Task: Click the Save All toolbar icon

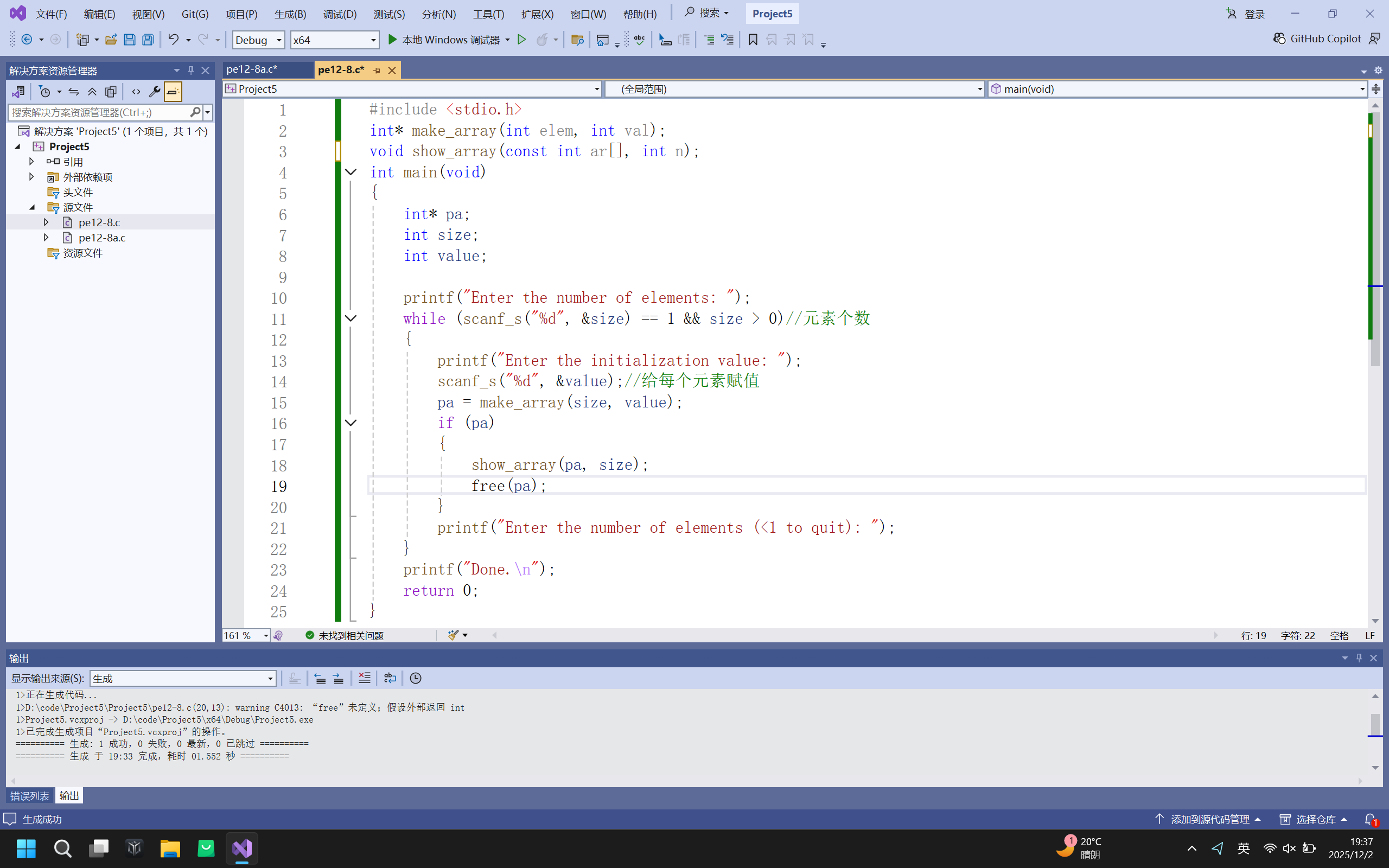Action: click(x=148, y=40)
